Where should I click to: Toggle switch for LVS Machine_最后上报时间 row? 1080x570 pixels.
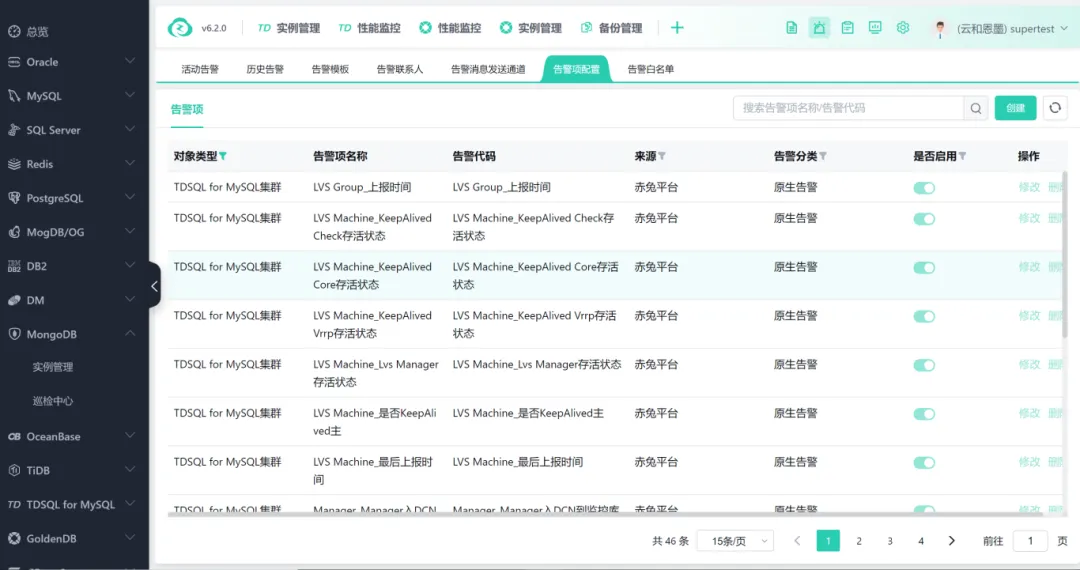pyautogui.click(x=924, y=463)
